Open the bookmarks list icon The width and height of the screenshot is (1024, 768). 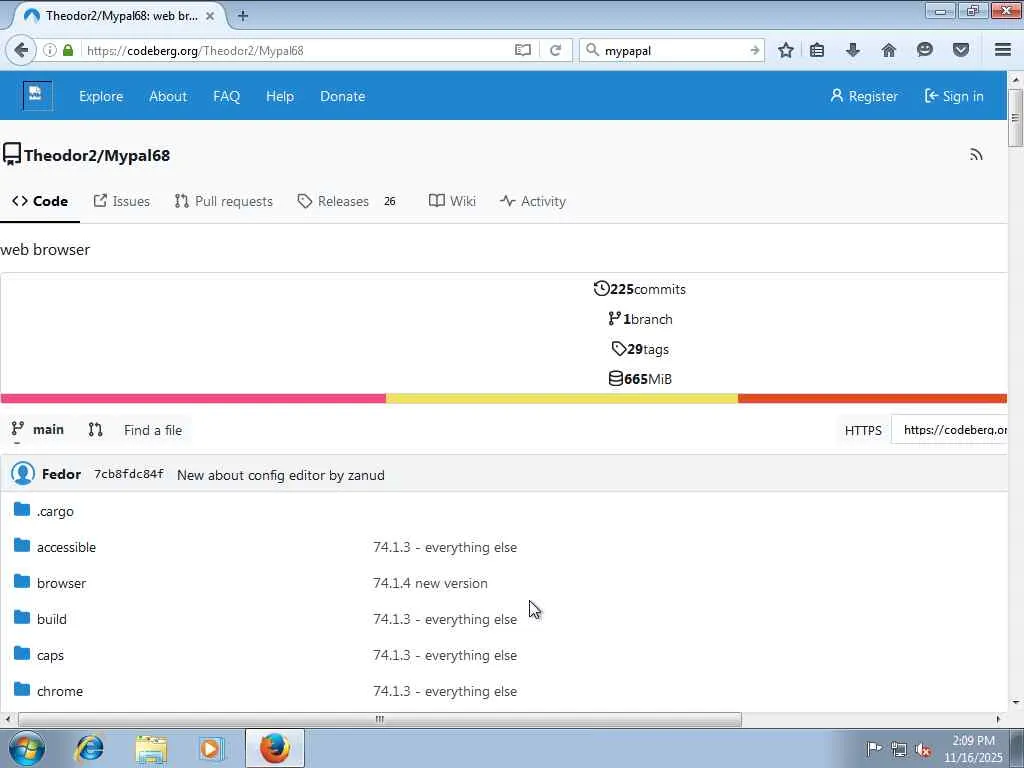pyautogui.click(x=817, y=50)
